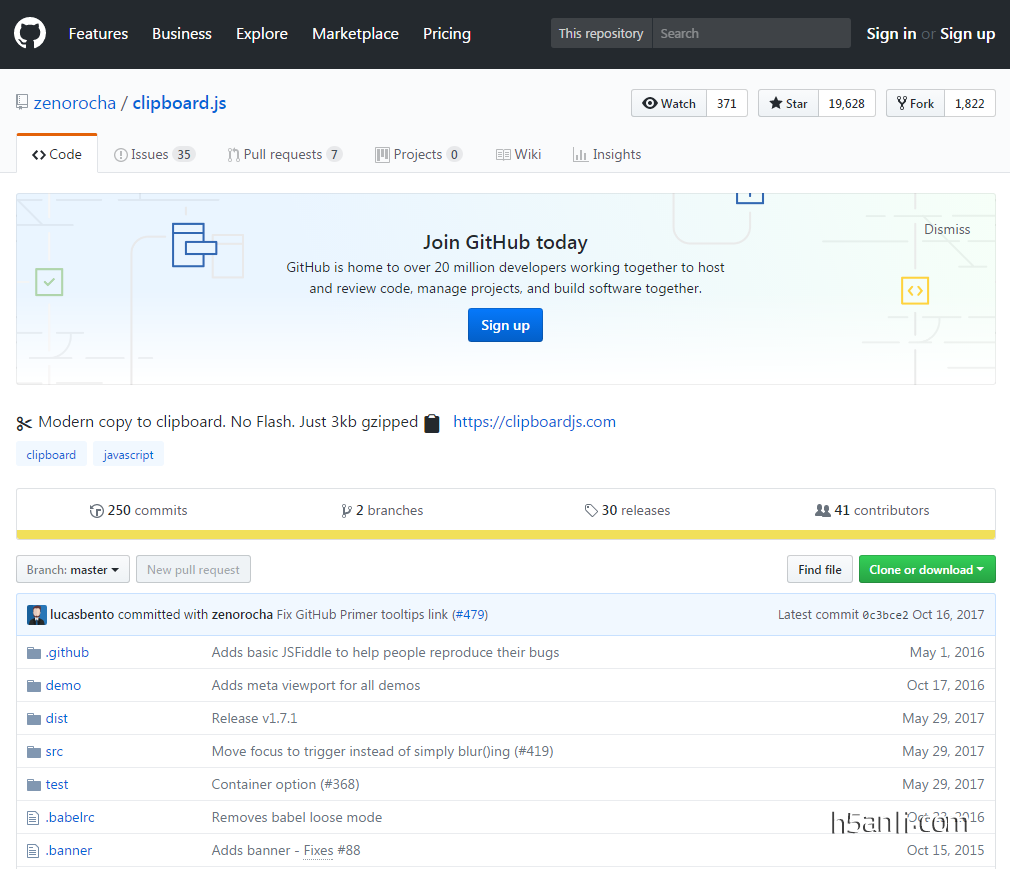View the 30 releases
This screenshot has width=1010, height=869.
click(627, 510)
